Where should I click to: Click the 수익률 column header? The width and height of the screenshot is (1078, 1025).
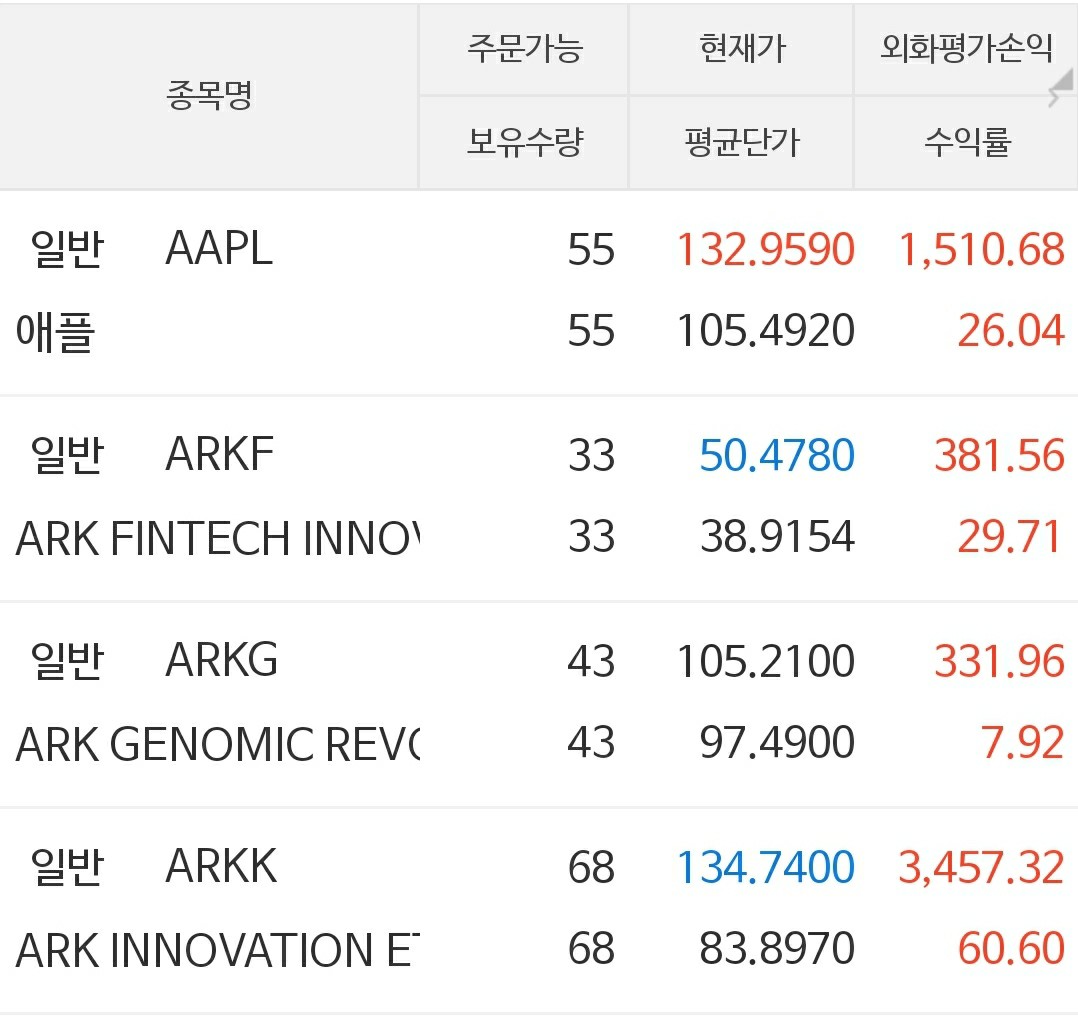[966, 143]
